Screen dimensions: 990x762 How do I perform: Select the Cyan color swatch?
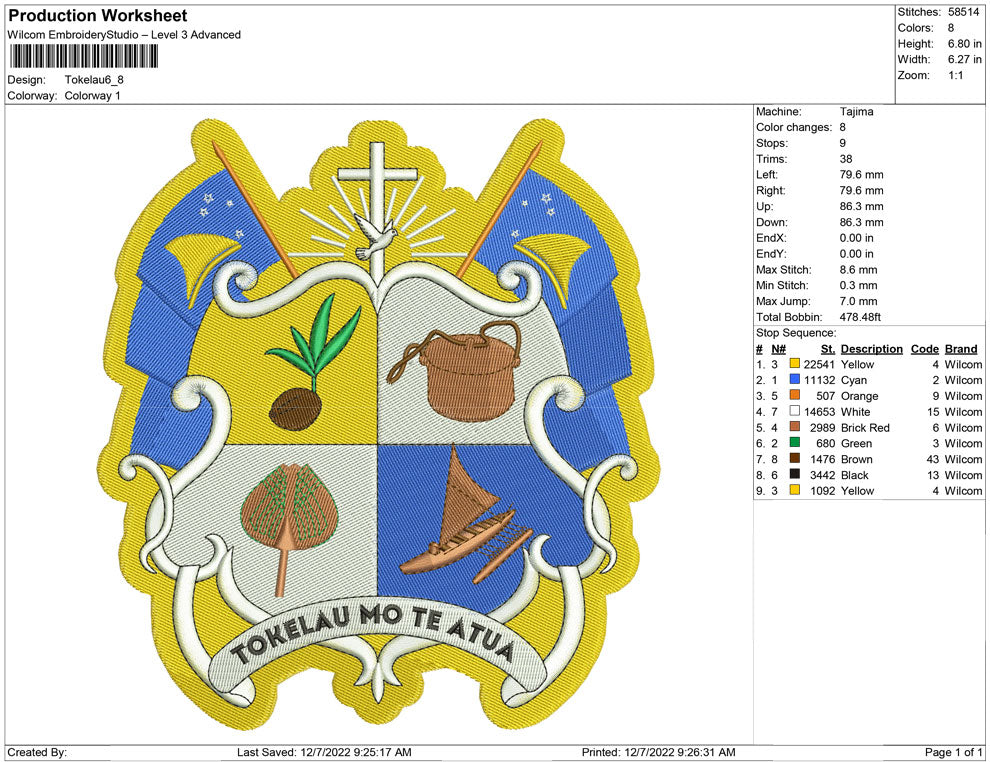click(794, 379)
